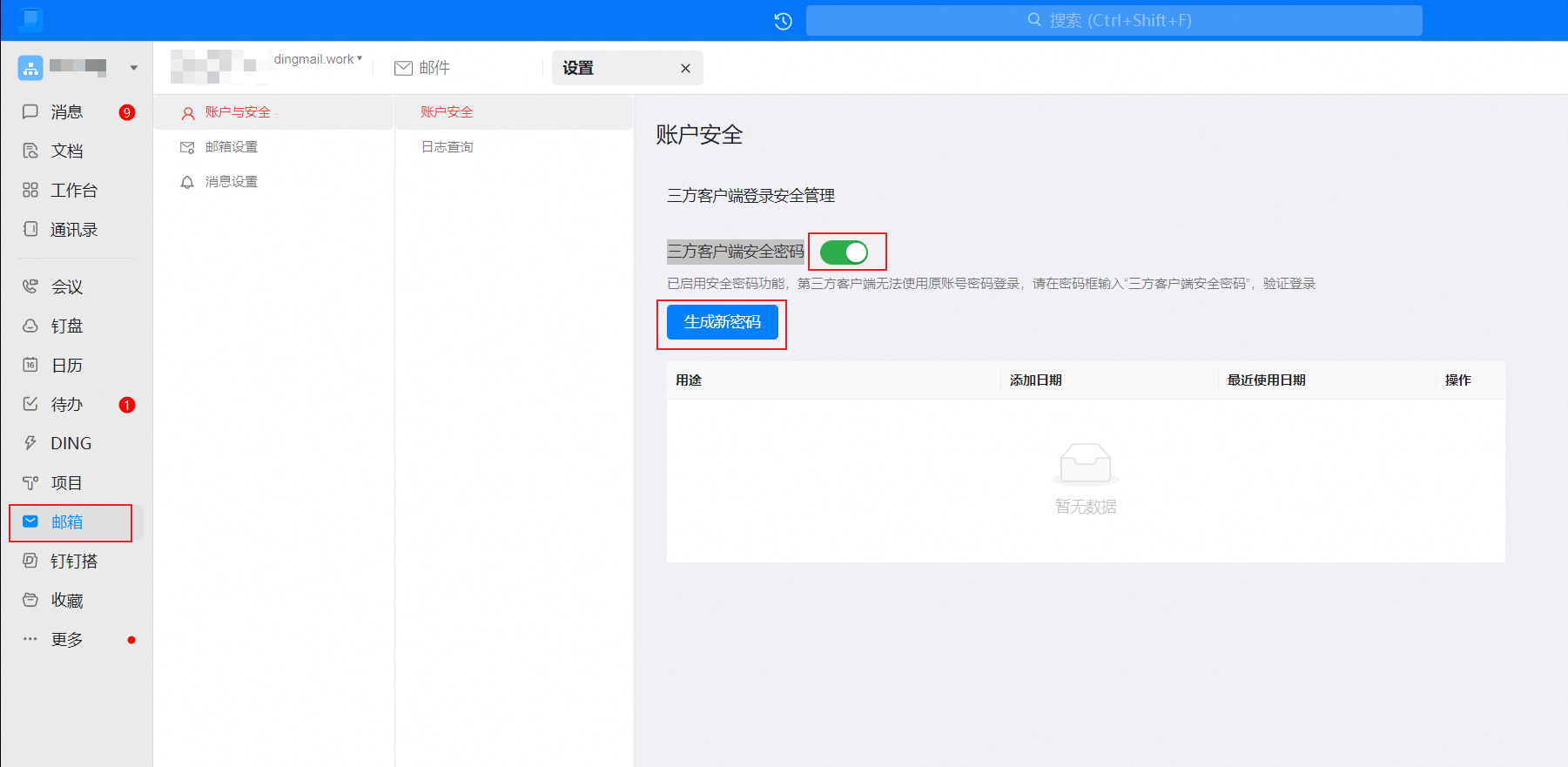Click the 操作 column header
The height and width of the screenshot is (767, 1568).
(x=1458, y=380)
